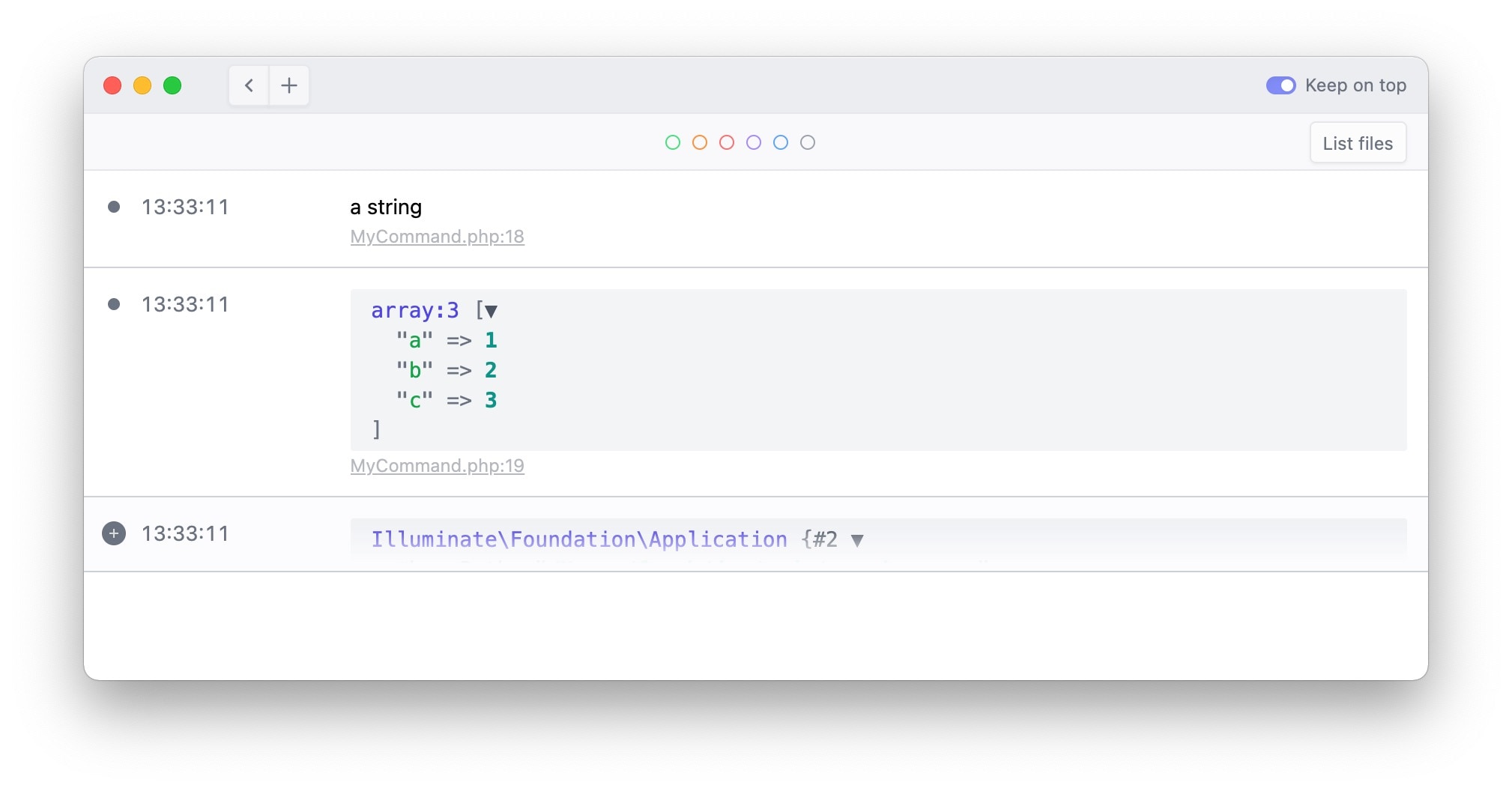
Task: Click the timestamp of the 'a string' entry
Action: tap(185, 207)
